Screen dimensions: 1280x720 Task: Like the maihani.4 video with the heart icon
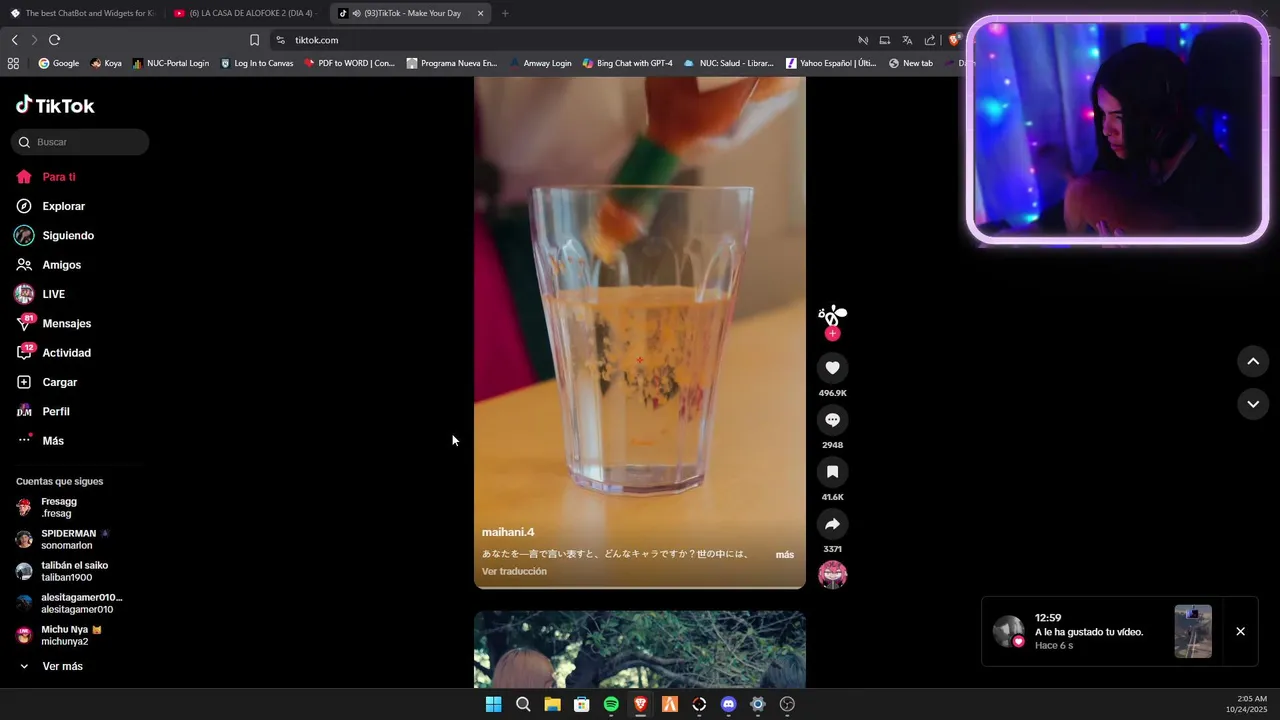[832, 368]
